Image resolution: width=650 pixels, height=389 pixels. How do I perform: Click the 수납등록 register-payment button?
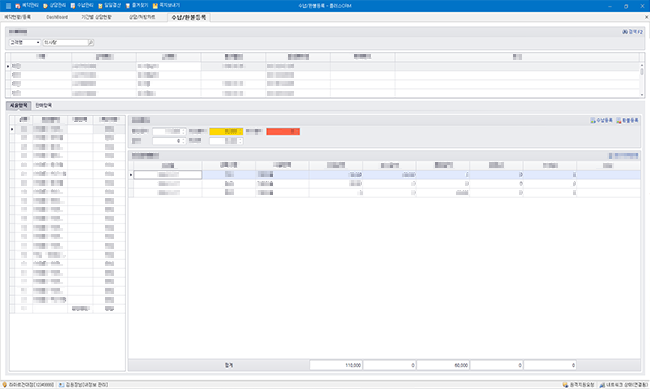[x=601, y=120]
